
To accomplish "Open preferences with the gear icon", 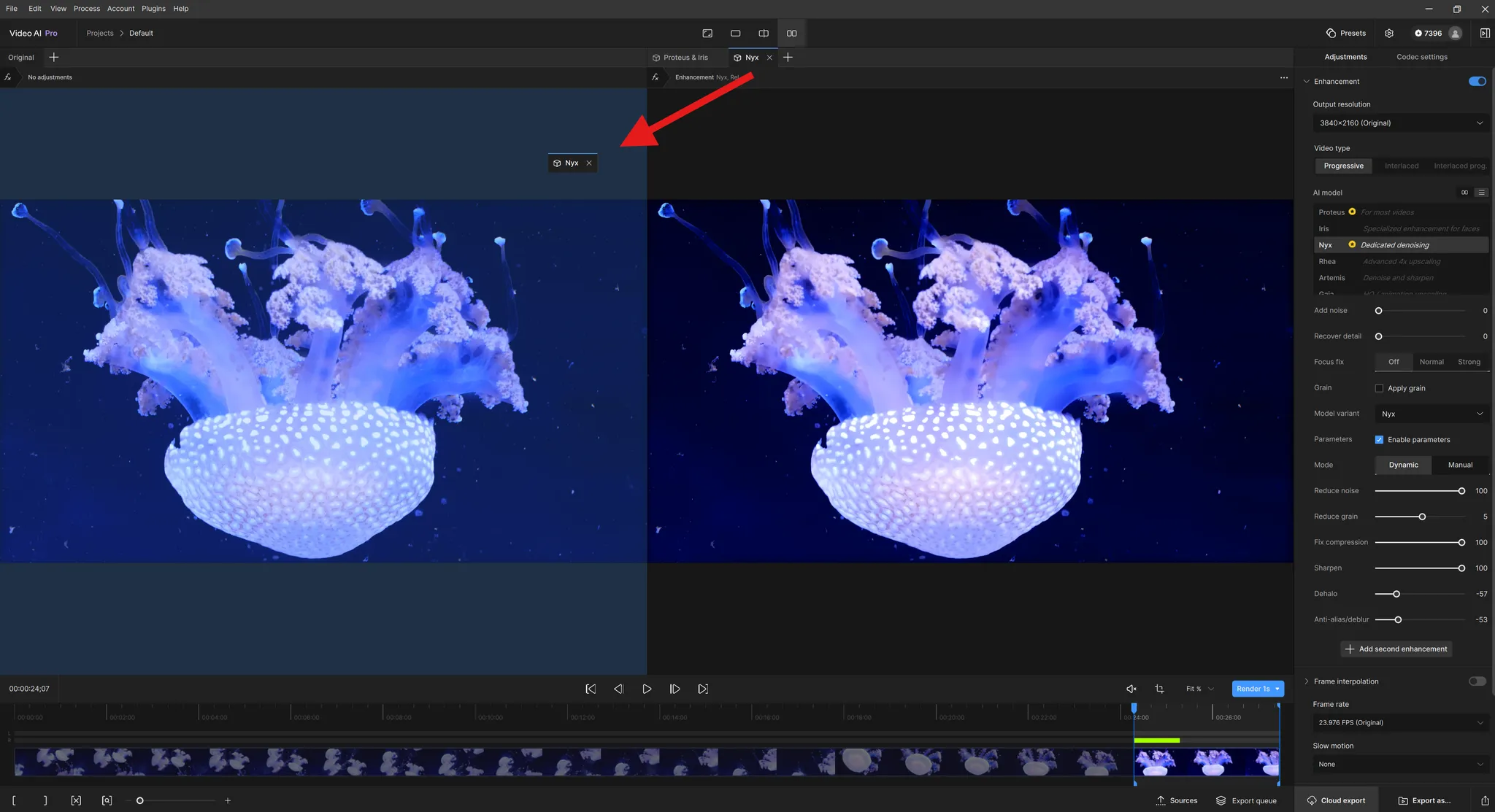I will 1389,34.
